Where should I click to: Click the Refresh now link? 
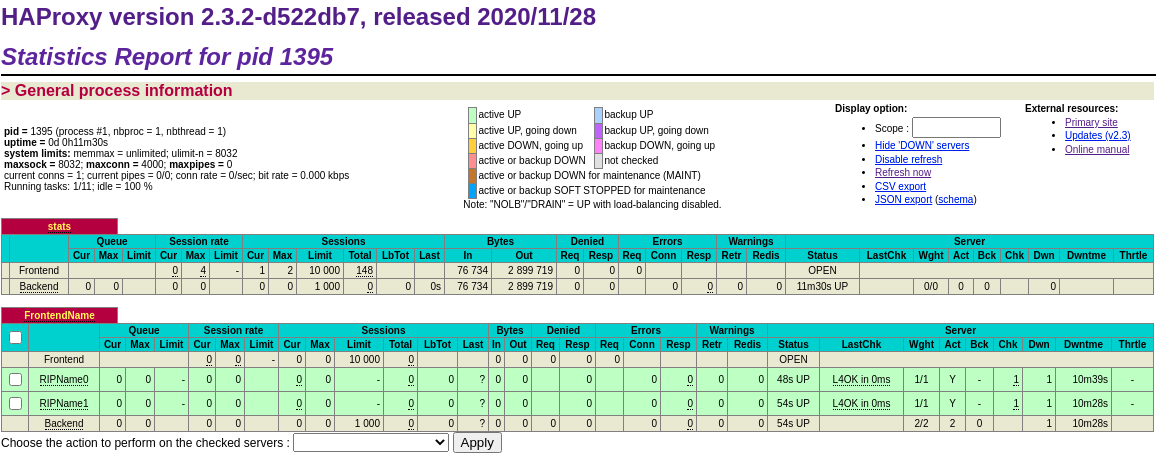click(902, 173)
